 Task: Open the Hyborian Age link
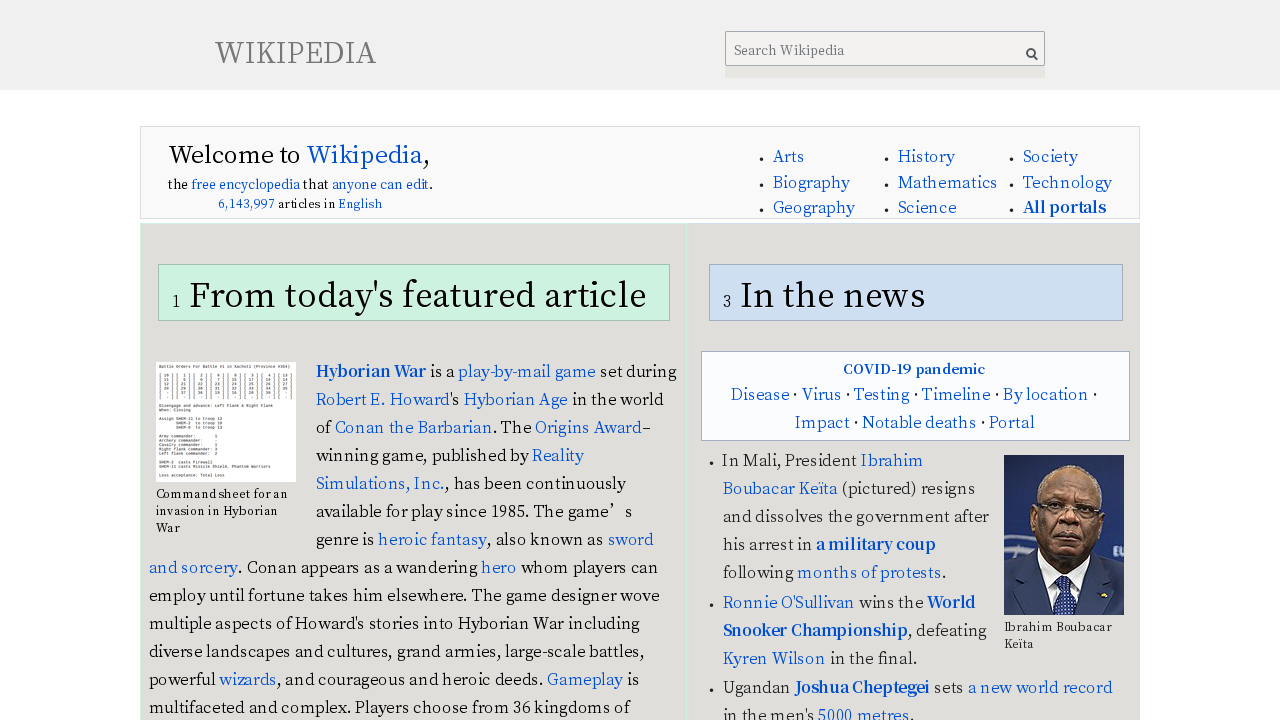[515, 400]
